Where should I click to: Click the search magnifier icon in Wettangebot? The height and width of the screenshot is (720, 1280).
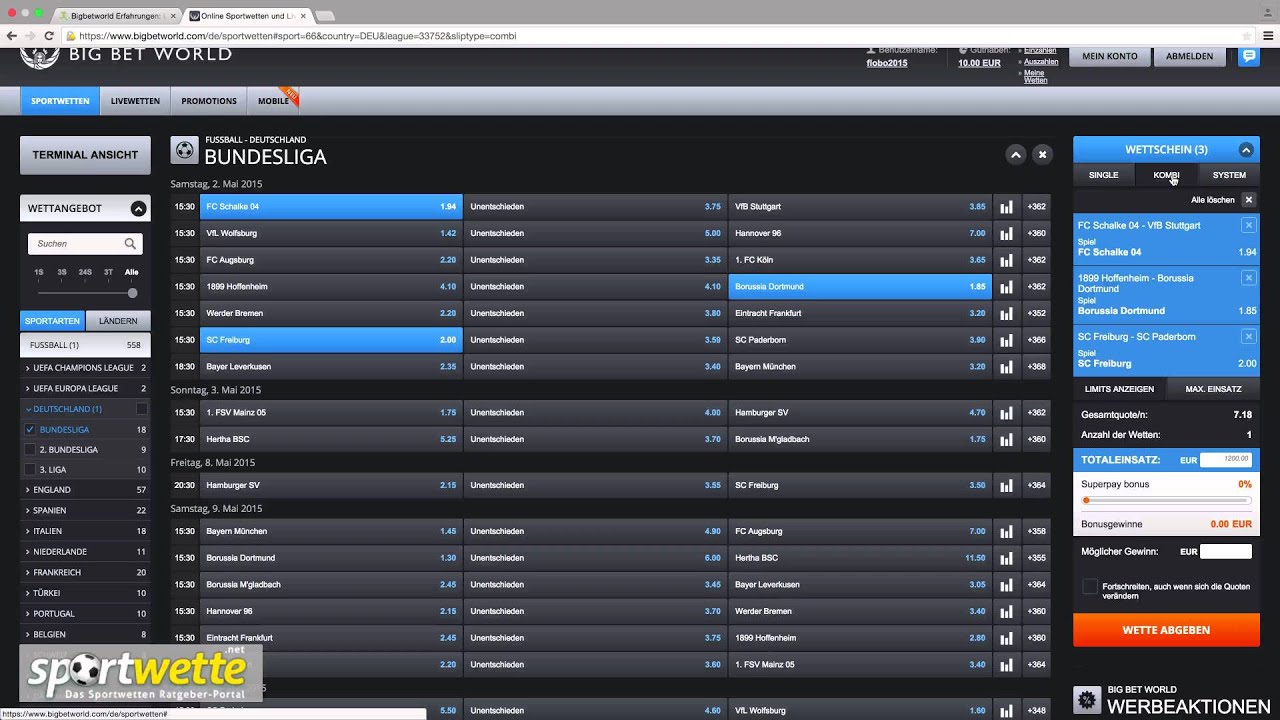130,243
